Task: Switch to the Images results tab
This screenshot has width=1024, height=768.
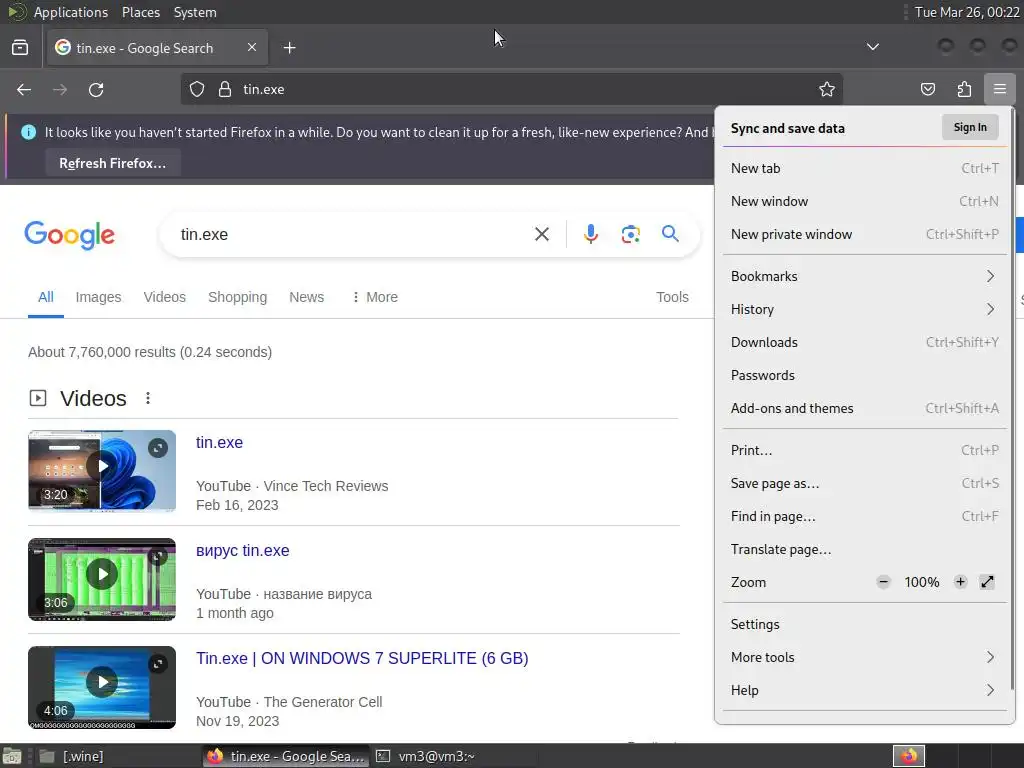Action: coord(99,297)
